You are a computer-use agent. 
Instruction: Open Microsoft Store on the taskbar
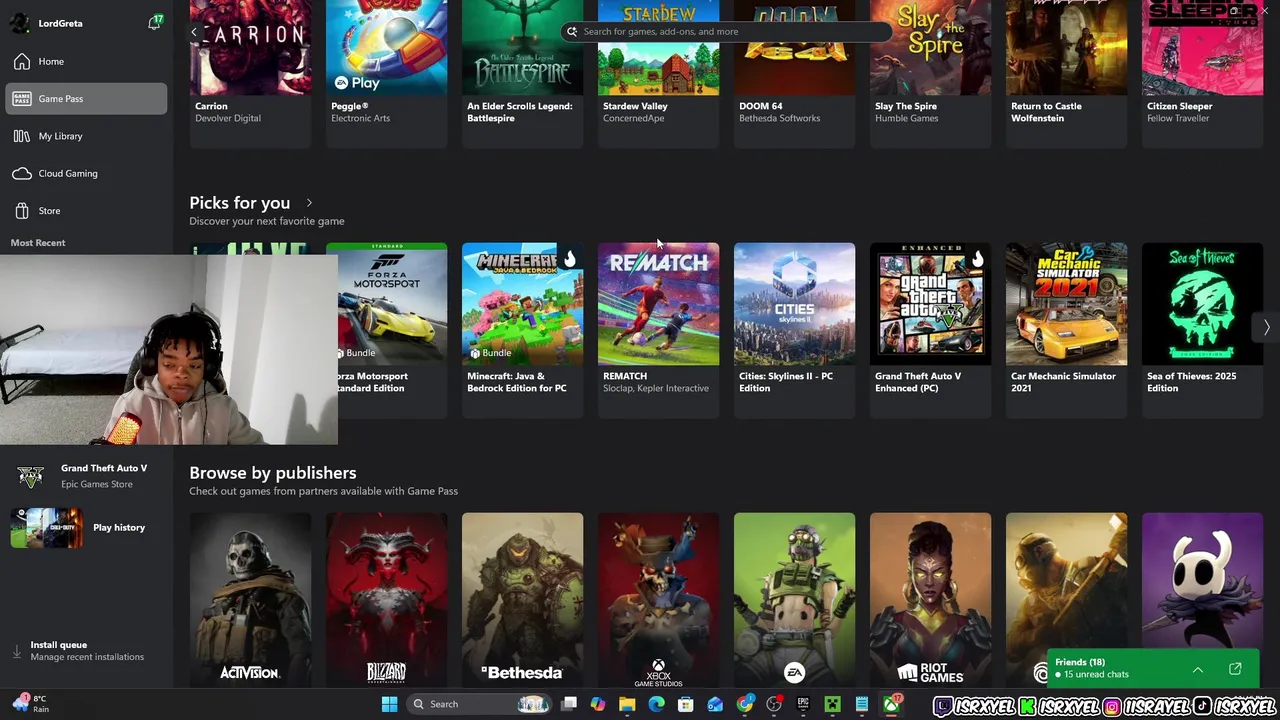coord(686,704)
